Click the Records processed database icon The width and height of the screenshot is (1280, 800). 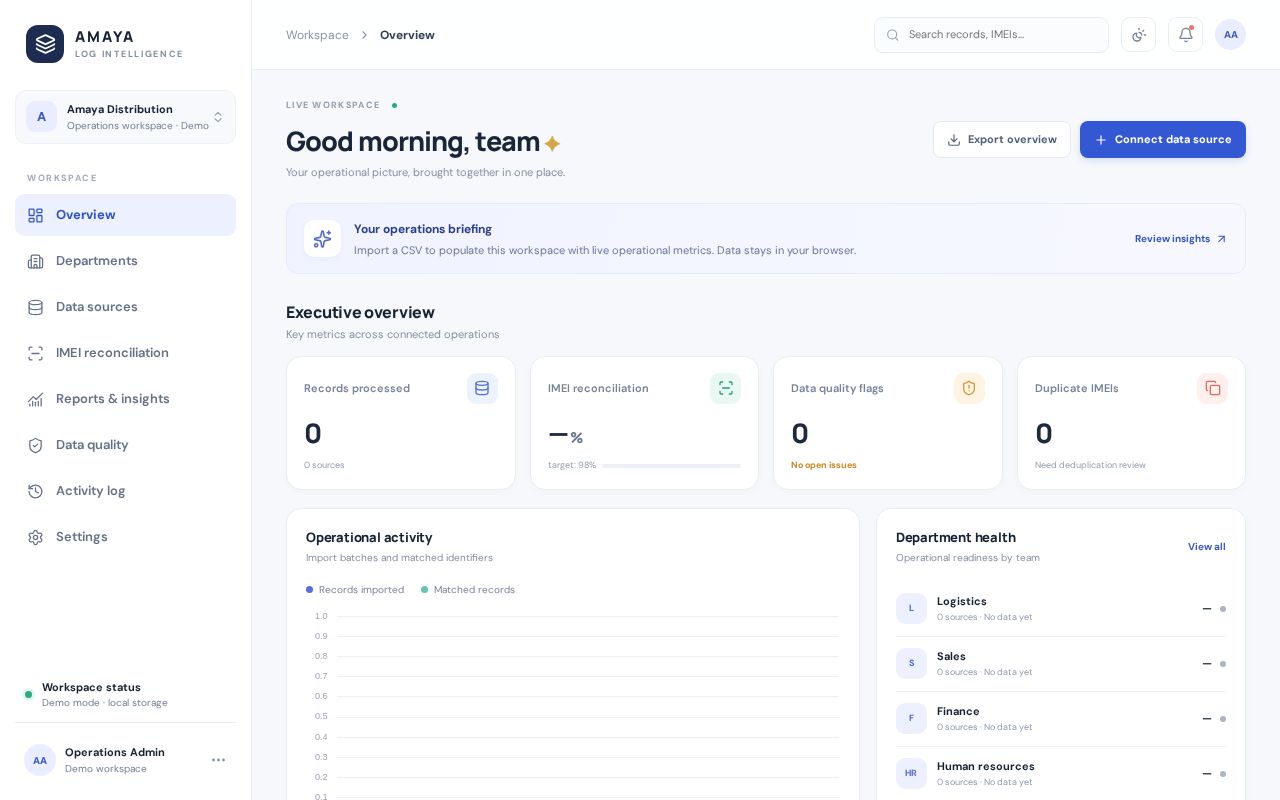point(482,388)
